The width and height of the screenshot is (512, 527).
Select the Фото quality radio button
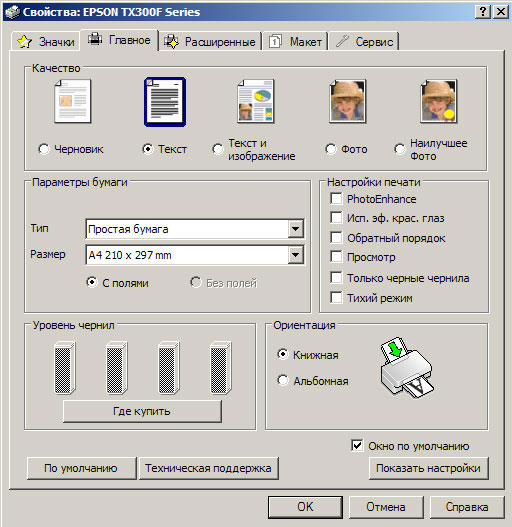[331, 149]
